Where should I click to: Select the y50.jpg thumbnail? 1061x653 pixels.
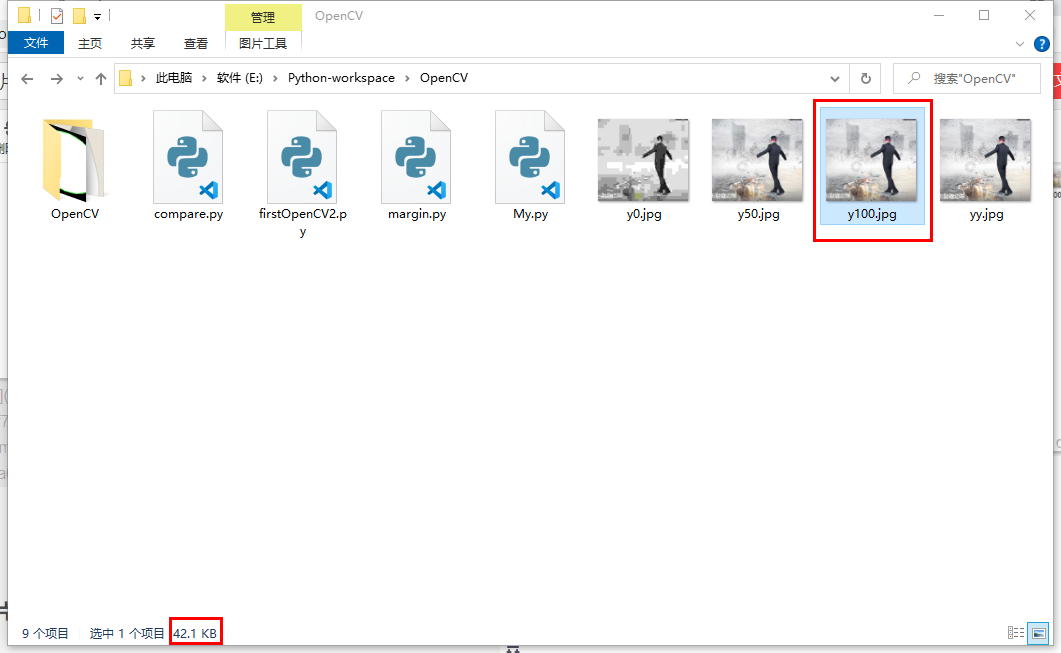(757, 160)
